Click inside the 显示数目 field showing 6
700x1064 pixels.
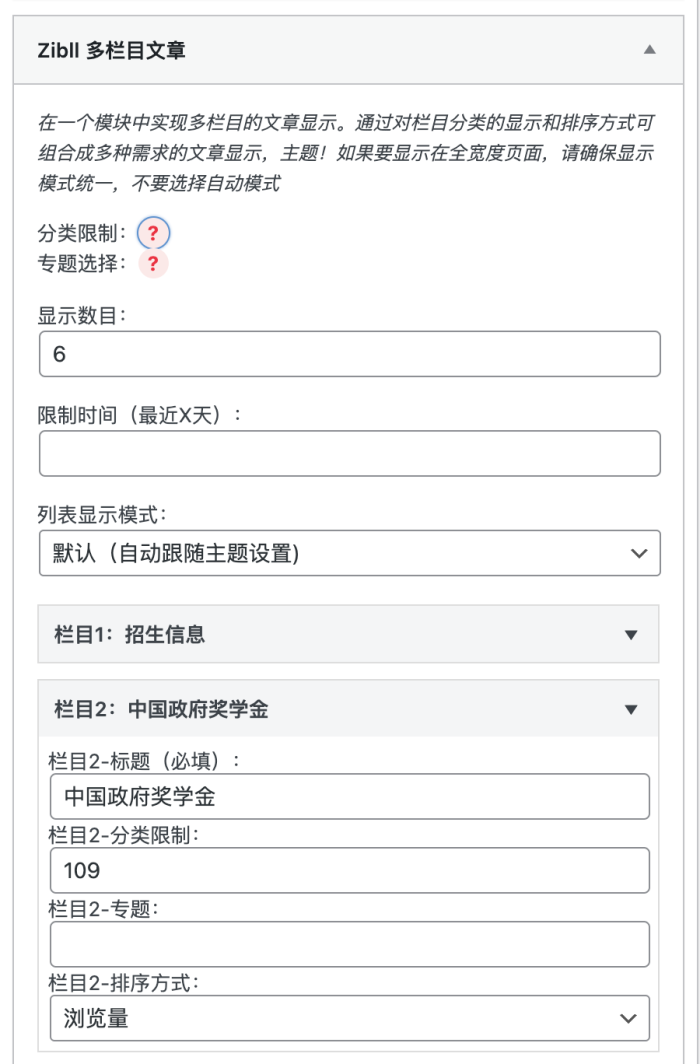[350, 353]
